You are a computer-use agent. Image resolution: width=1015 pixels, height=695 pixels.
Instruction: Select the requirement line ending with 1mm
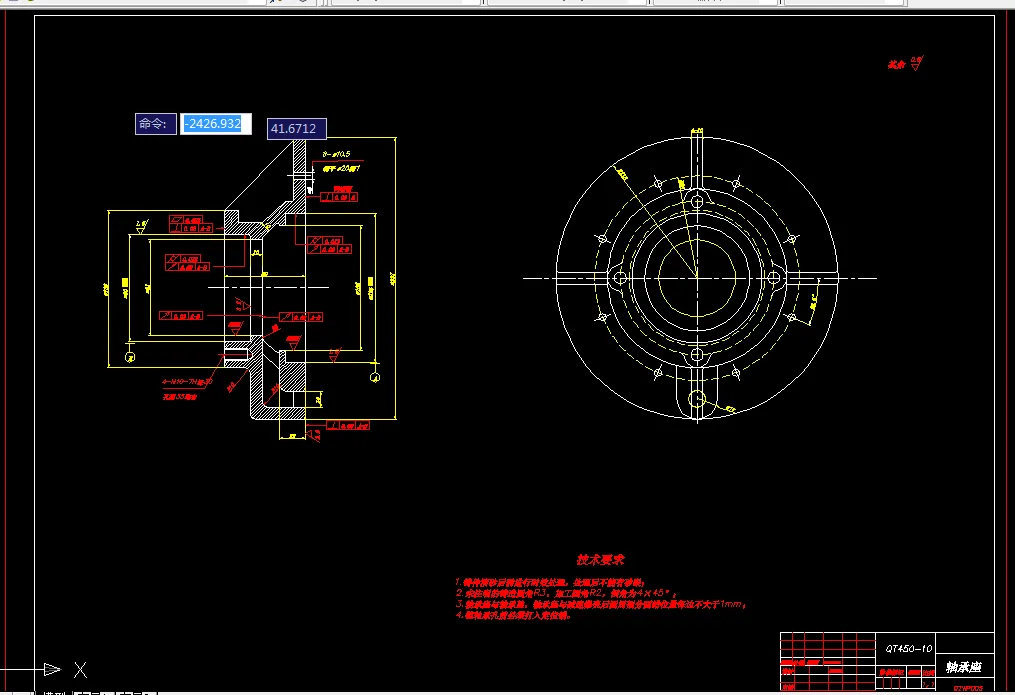click(601, 604)
